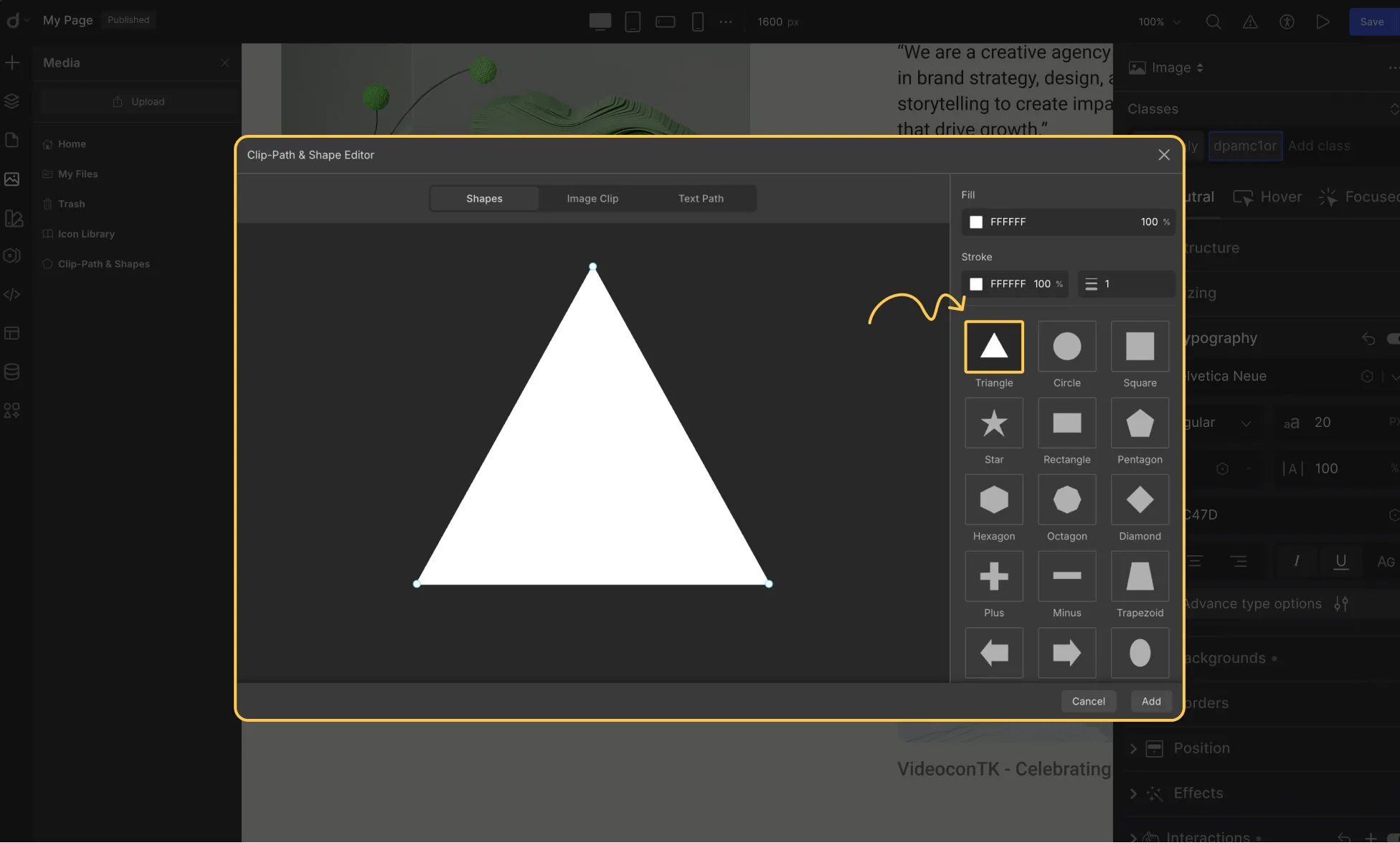Screen dimensions: 1400x843
Task: Close the Clip-Path & Shape Editor dialog
Action: [1164, 155]
